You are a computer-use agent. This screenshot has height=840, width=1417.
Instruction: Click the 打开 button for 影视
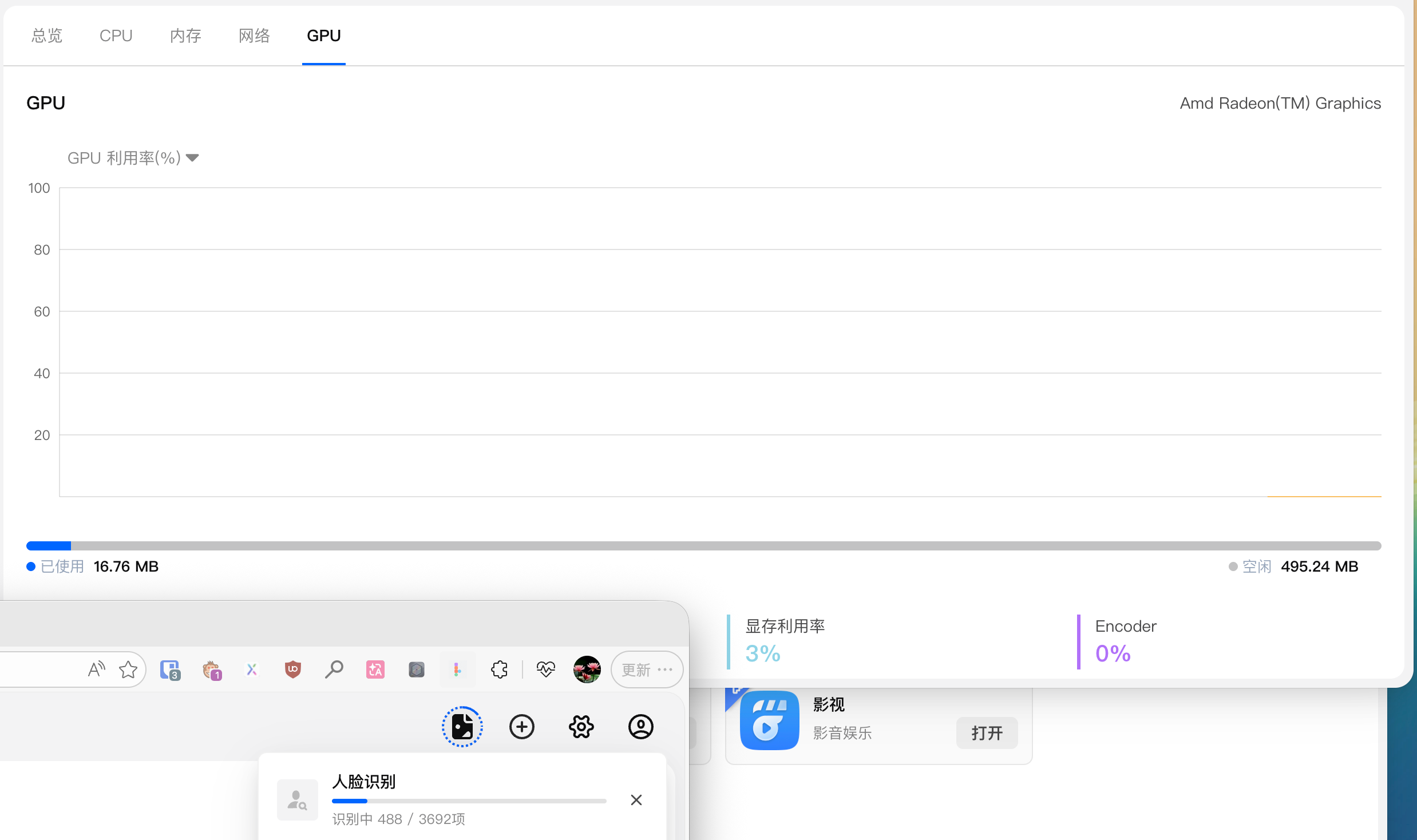[x=987, y=732]
